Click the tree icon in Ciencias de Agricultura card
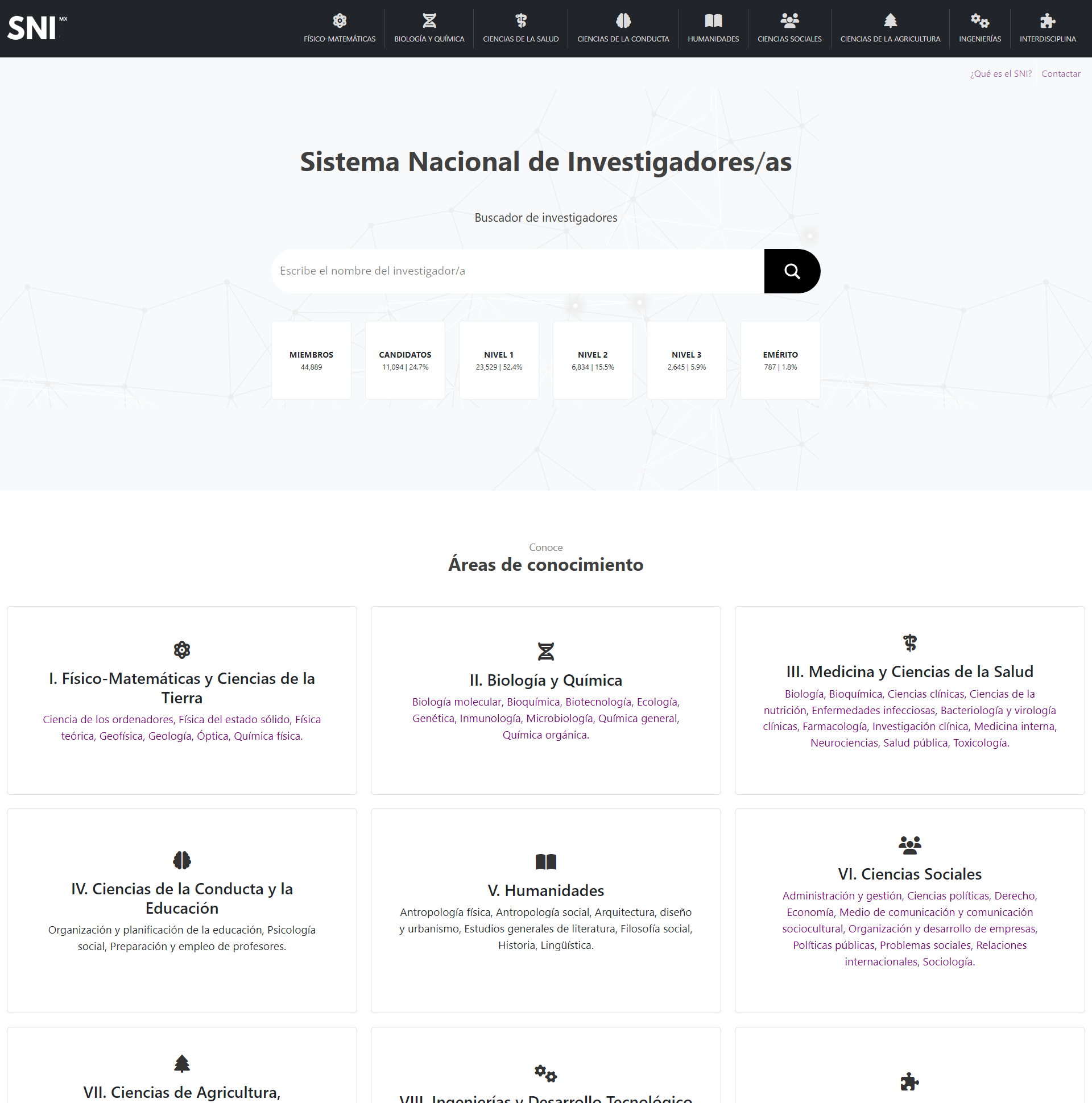 181,1063
